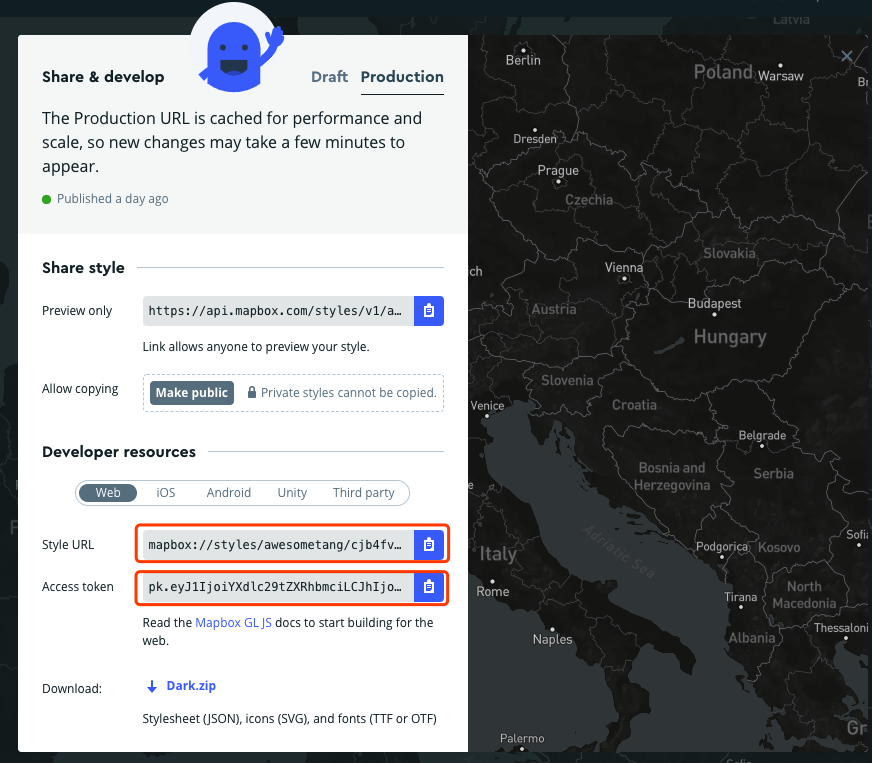872x763 pixels.
Task: Click the Access token field
Action: [x=278, y=587]
